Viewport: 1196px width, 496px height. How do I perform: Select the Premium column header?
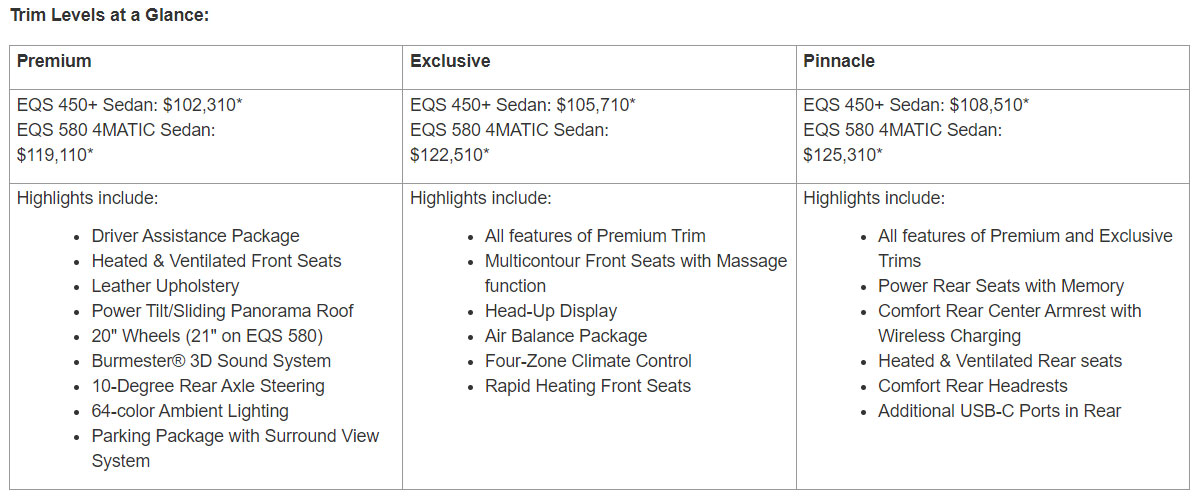pos(54,61)
